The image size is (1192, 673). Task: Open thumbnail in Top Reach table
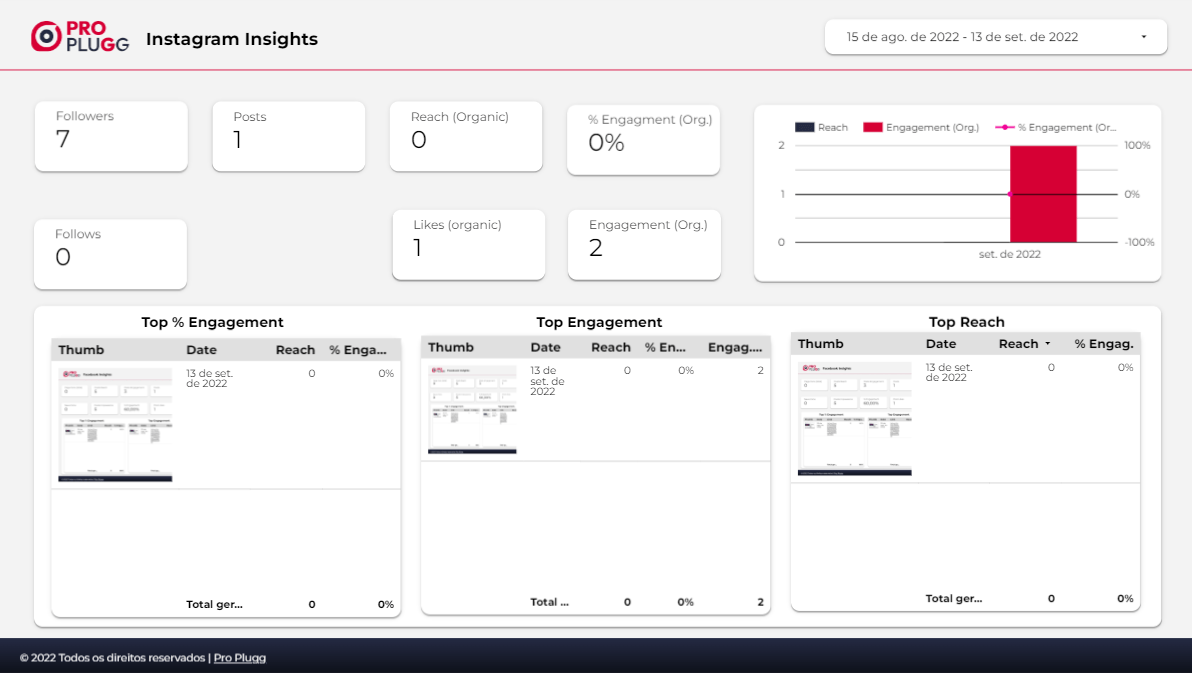tap(854, 418)
